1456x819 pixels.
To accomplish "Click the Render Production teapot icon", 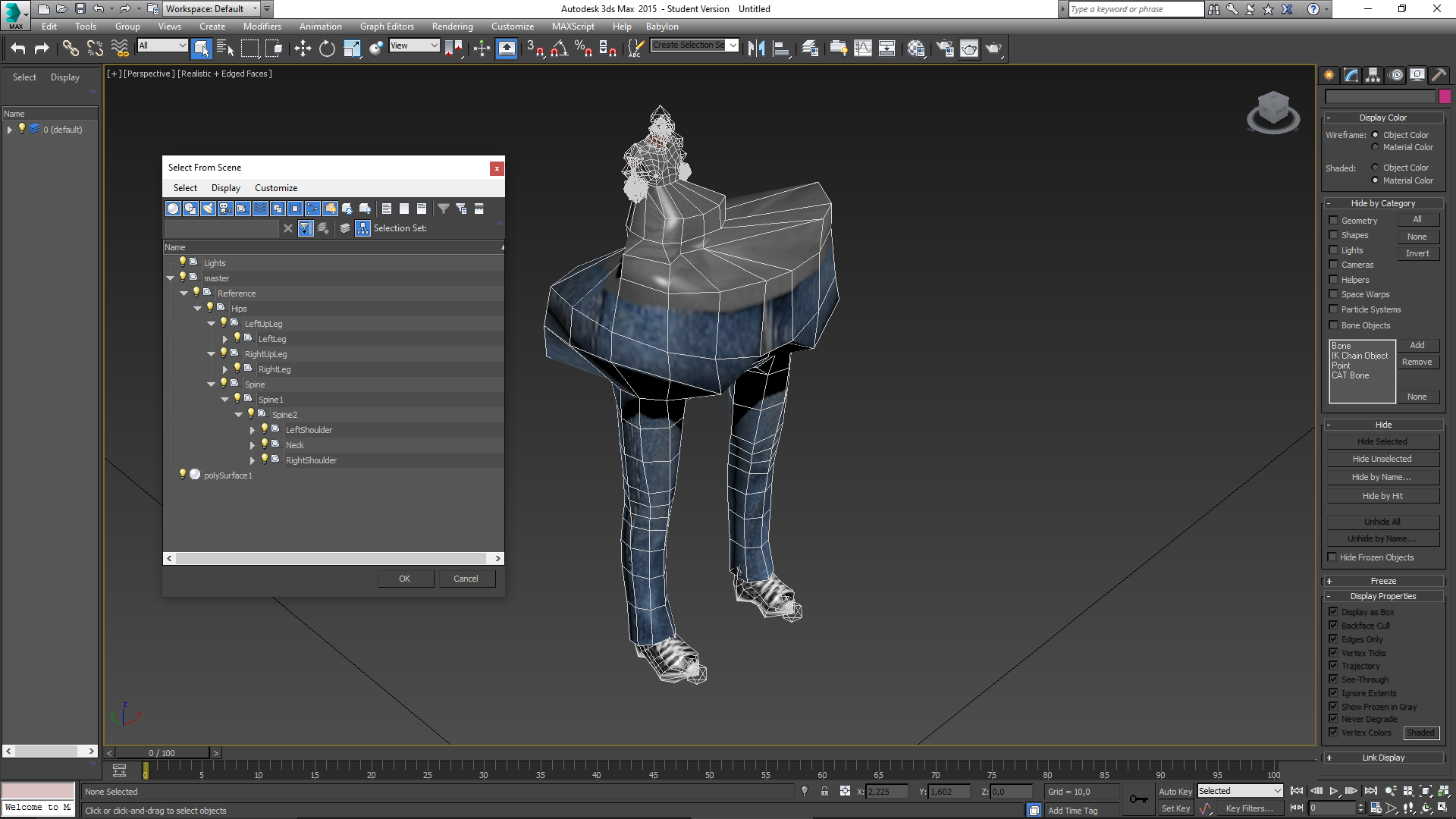I will click(993, 49).
